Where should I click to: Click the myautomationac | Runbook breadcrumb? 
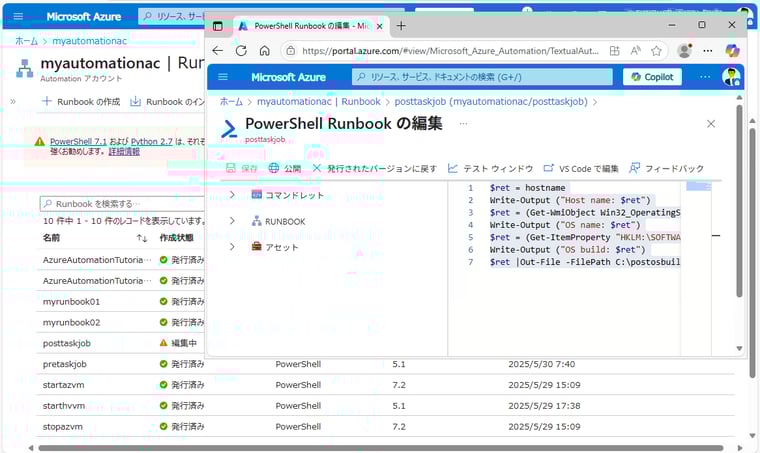[318, 102]
